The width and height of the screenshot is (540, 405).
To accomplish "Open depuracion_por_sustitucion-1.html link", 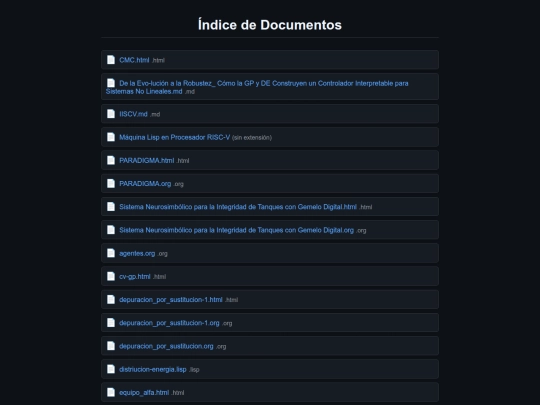I will point(171,300).
